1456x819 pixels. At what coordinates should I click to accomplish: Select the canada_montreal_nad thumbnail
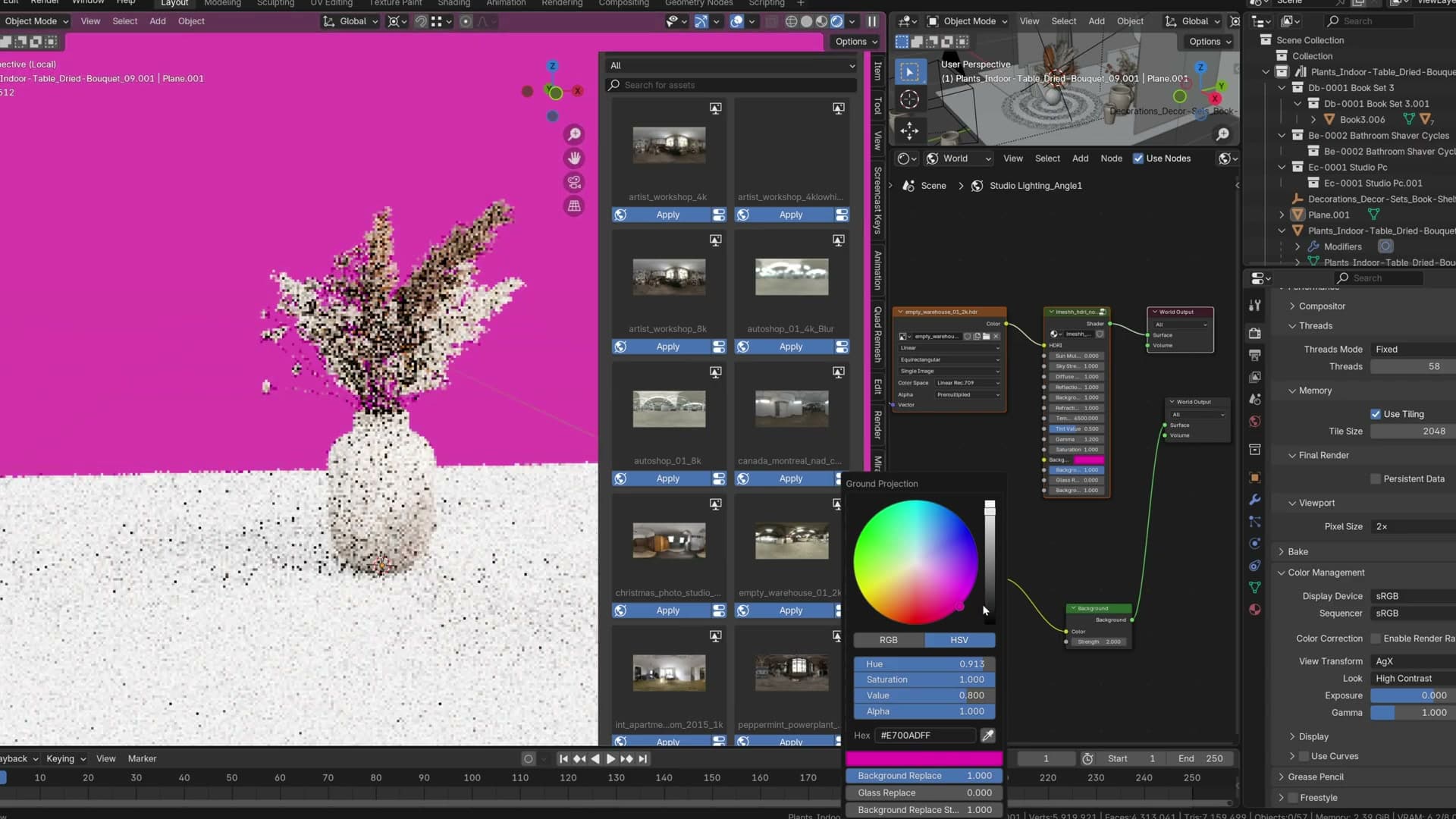792,409
